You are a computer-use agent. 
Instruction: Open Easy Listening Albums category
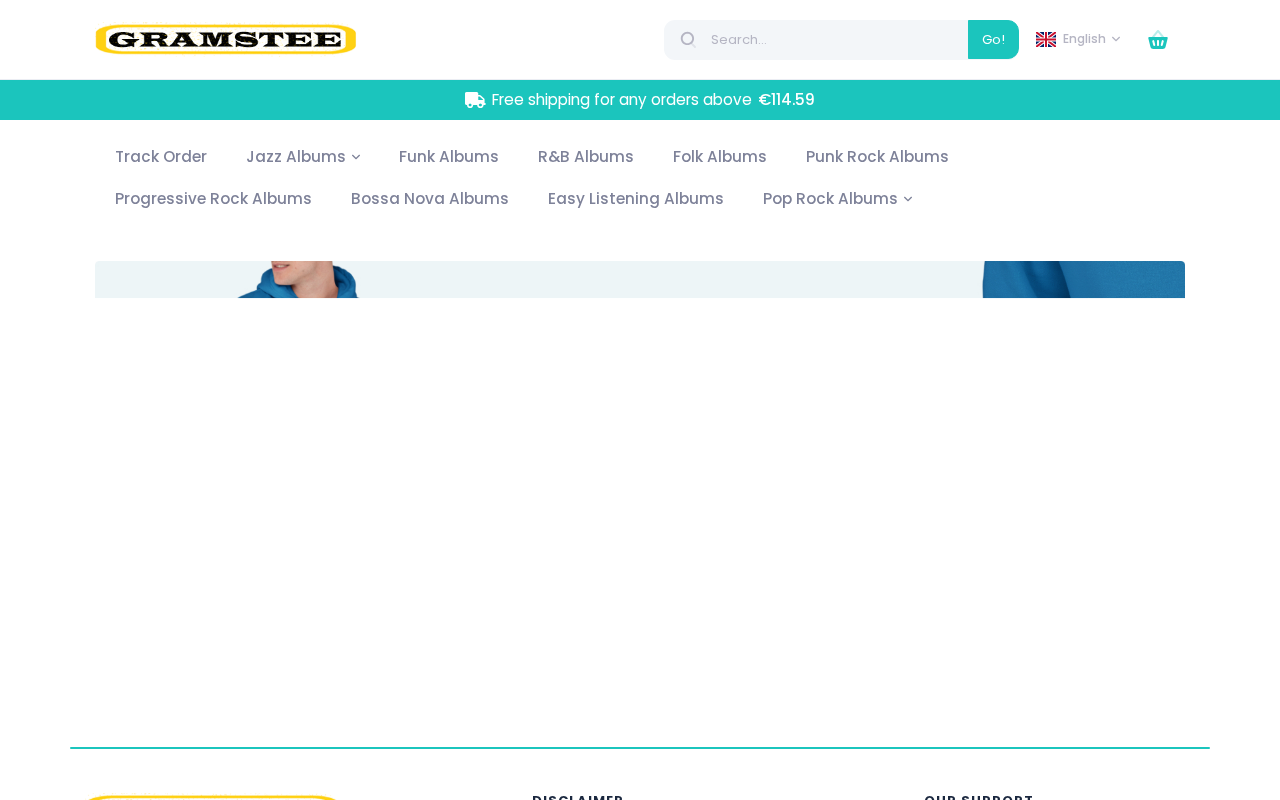tap(636, 199)
